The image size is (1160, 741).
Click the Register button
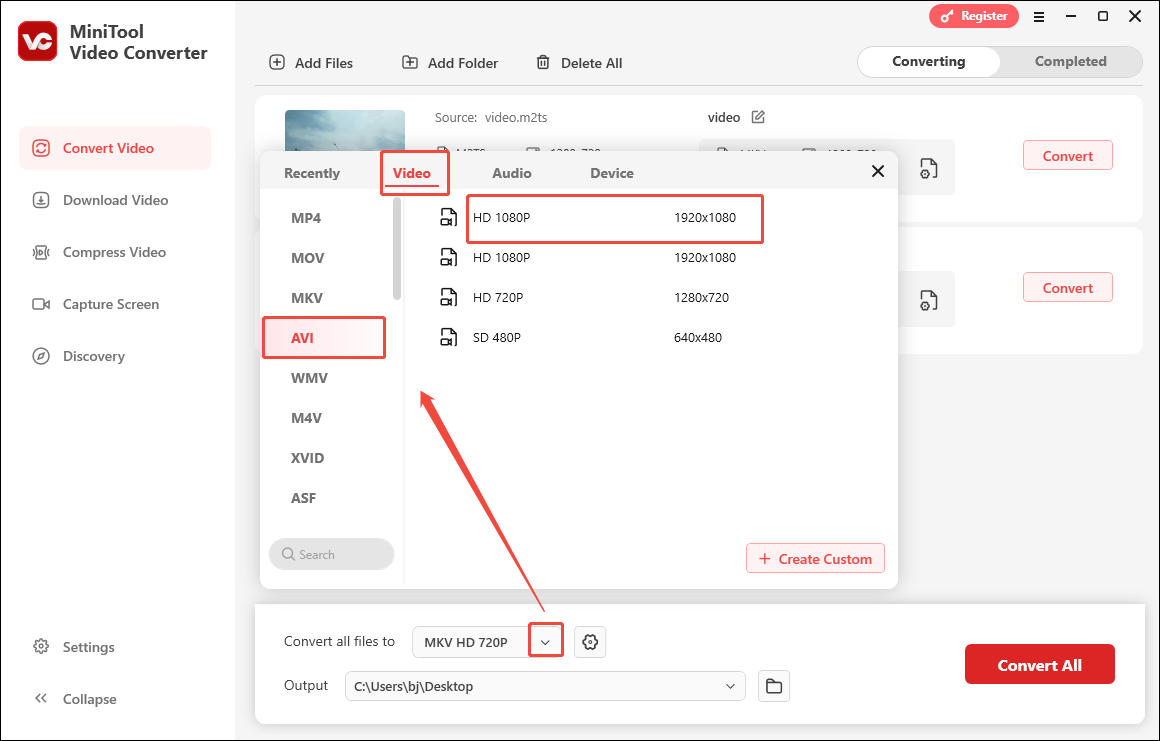(974, 16)
